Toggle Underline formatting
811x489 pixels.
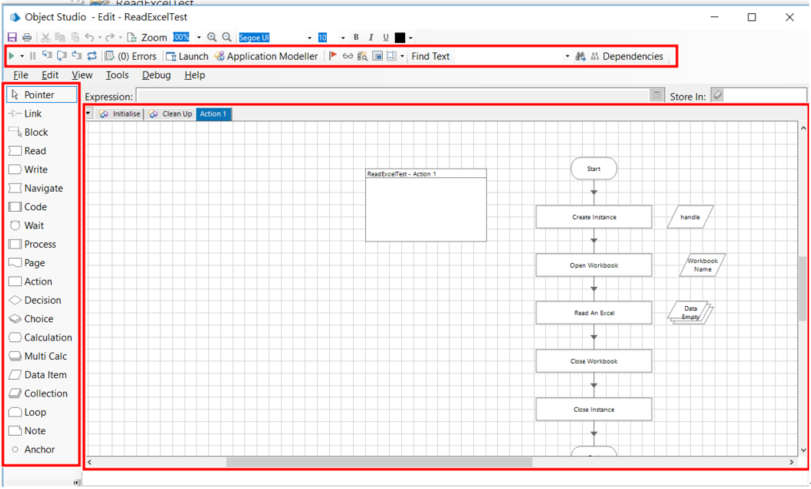coord(385,37)
